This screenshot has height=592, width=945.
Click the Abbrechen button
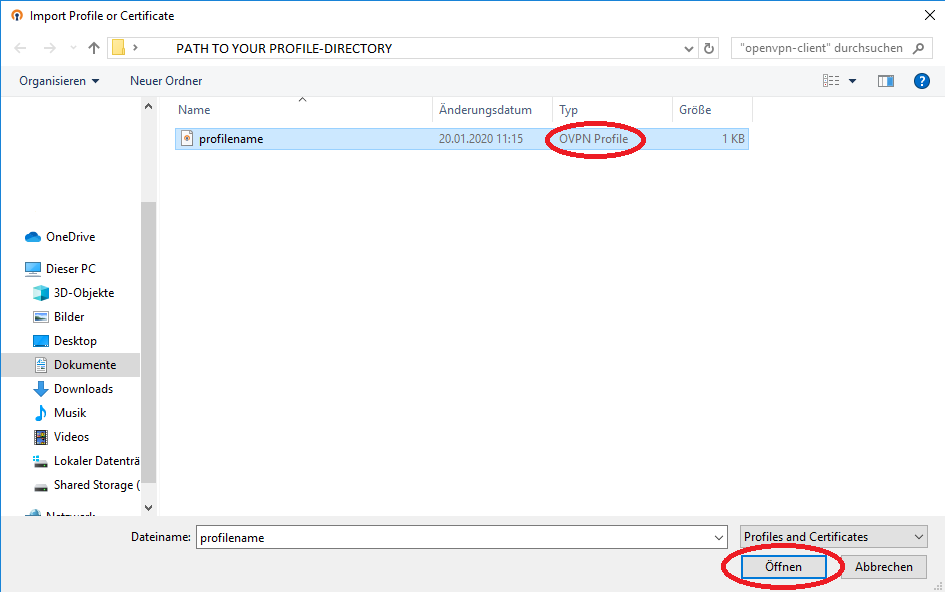point(883,566)
